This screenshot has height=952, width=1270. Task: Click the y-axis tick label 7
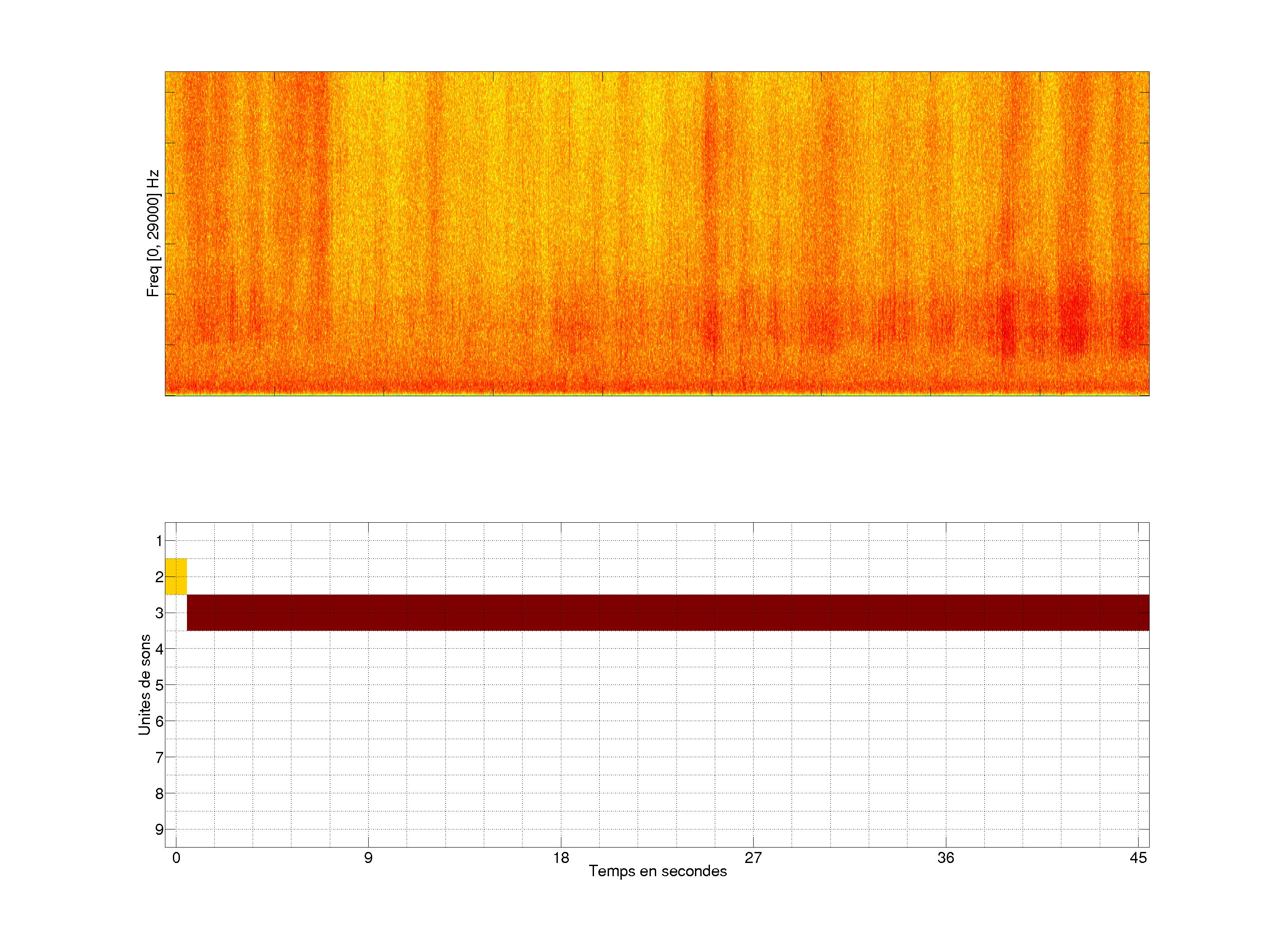[x=159, y=758]
